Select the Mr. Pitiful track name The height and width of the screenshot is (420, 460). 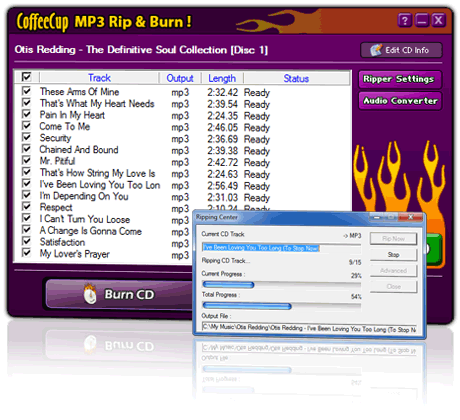click(x=57, y=161)
